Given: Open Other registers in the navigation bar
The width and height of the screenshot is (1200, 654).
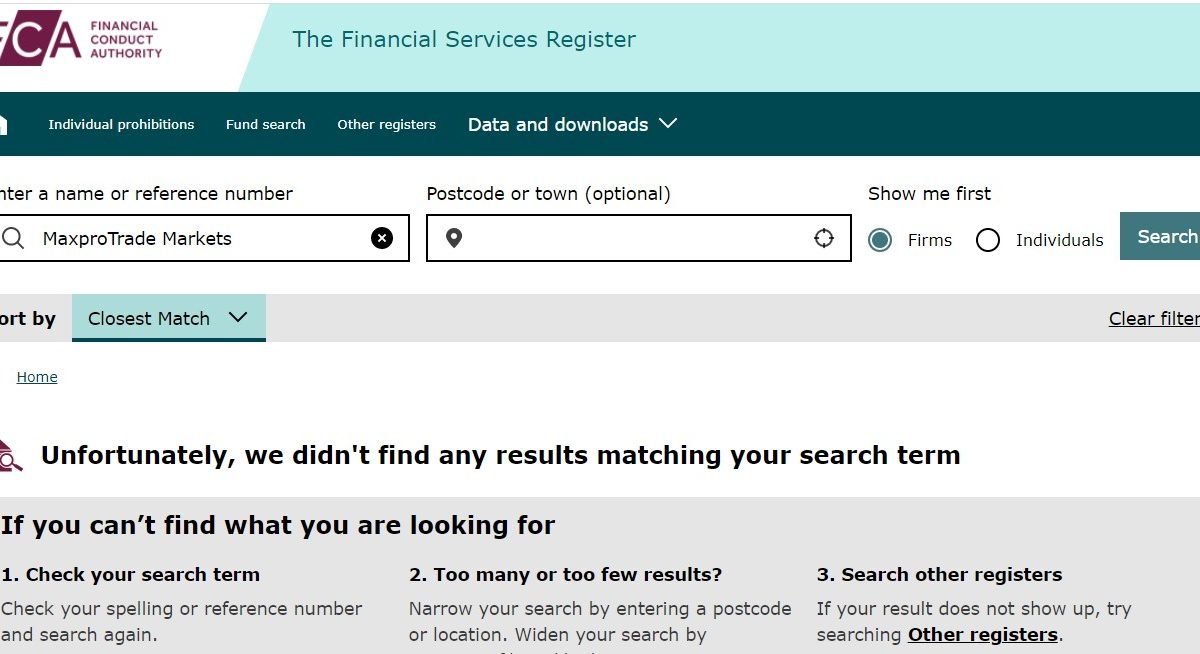Looking at the screenshot, I should tap(387, 125).
